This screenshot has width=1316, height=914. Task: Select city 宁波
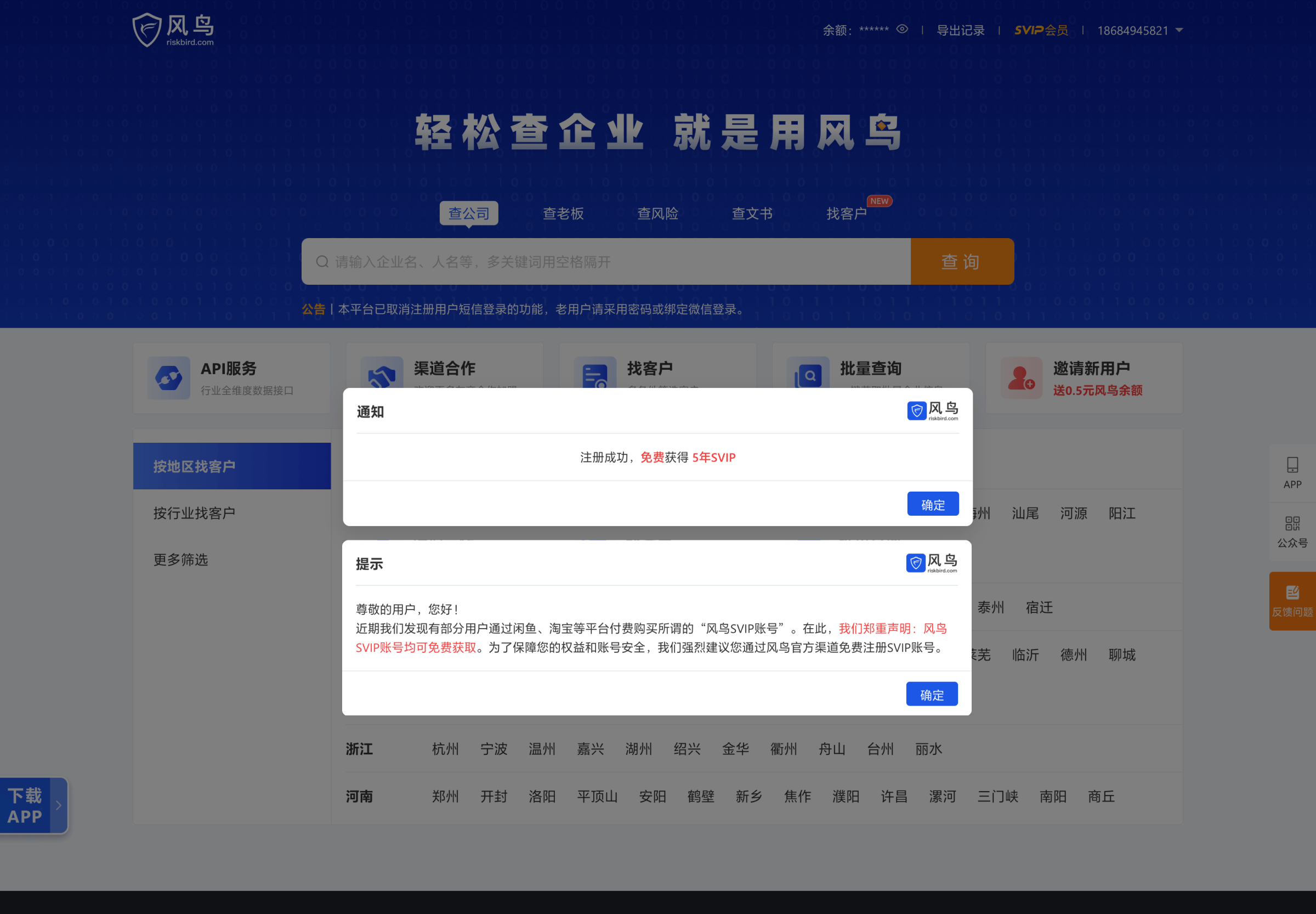click(x=493, y=748)
